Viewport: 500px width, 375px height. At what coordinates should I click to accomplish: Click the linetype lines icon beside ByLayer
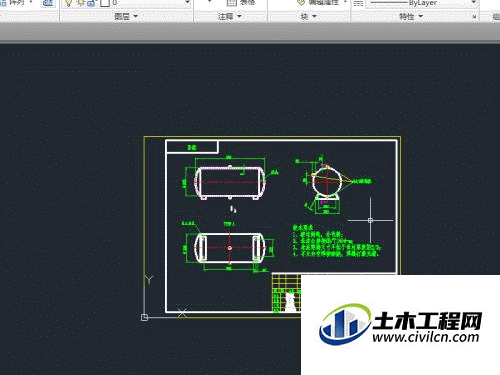click(358, 3)
